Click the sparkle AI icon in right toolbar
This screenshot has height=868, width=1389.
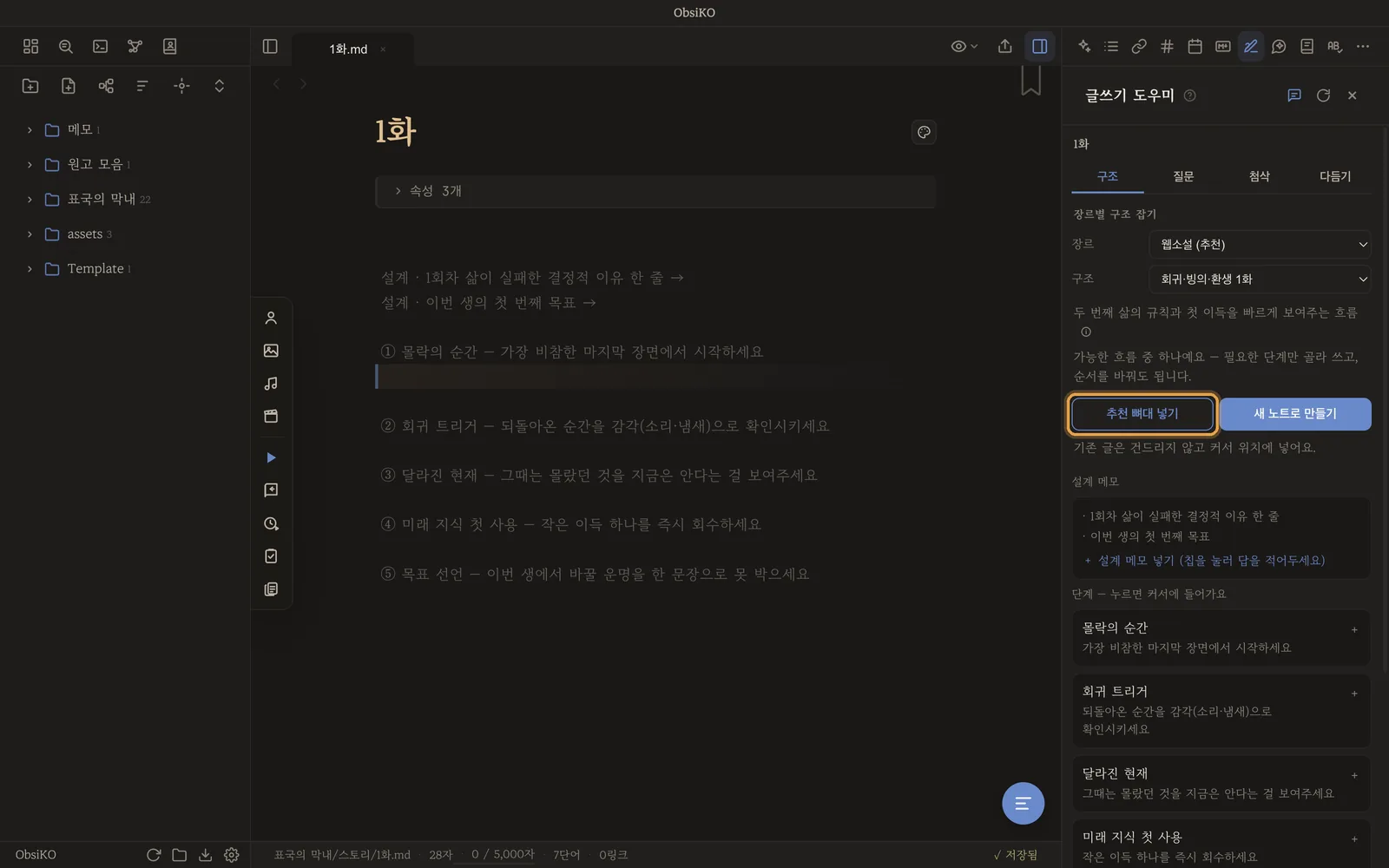(x=1084, y=47)
